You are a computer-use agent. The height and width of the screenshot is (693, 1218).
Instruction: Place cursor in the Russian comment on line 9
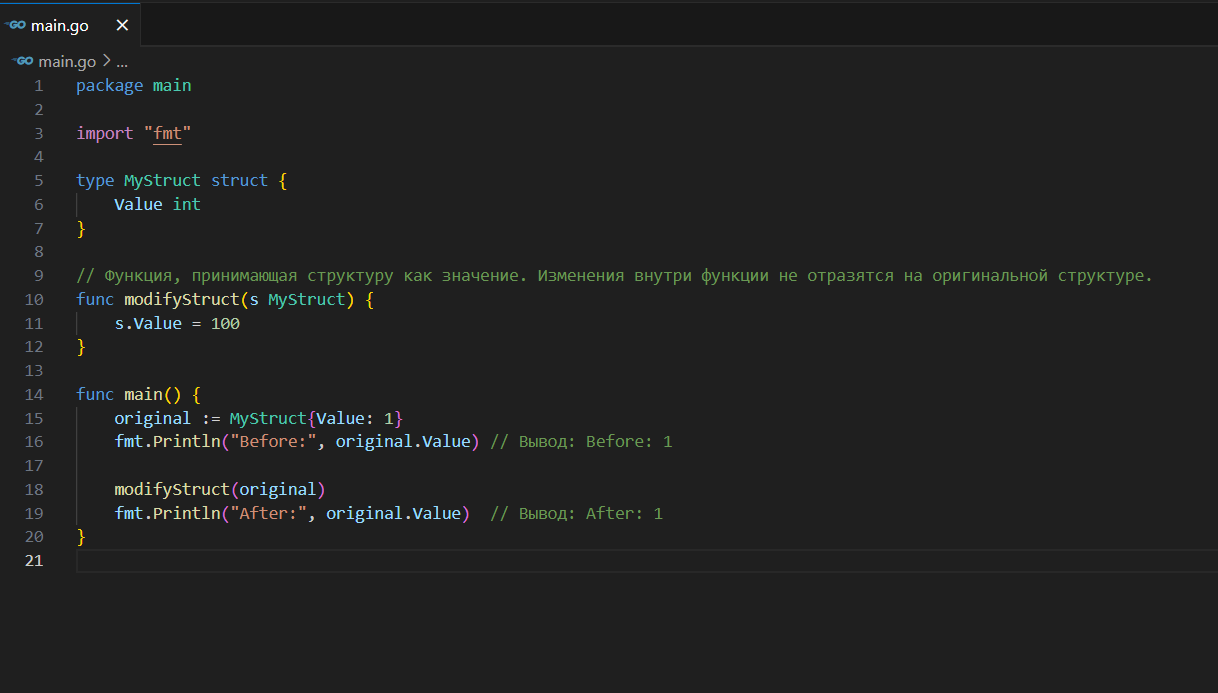[x=600, y=275]
